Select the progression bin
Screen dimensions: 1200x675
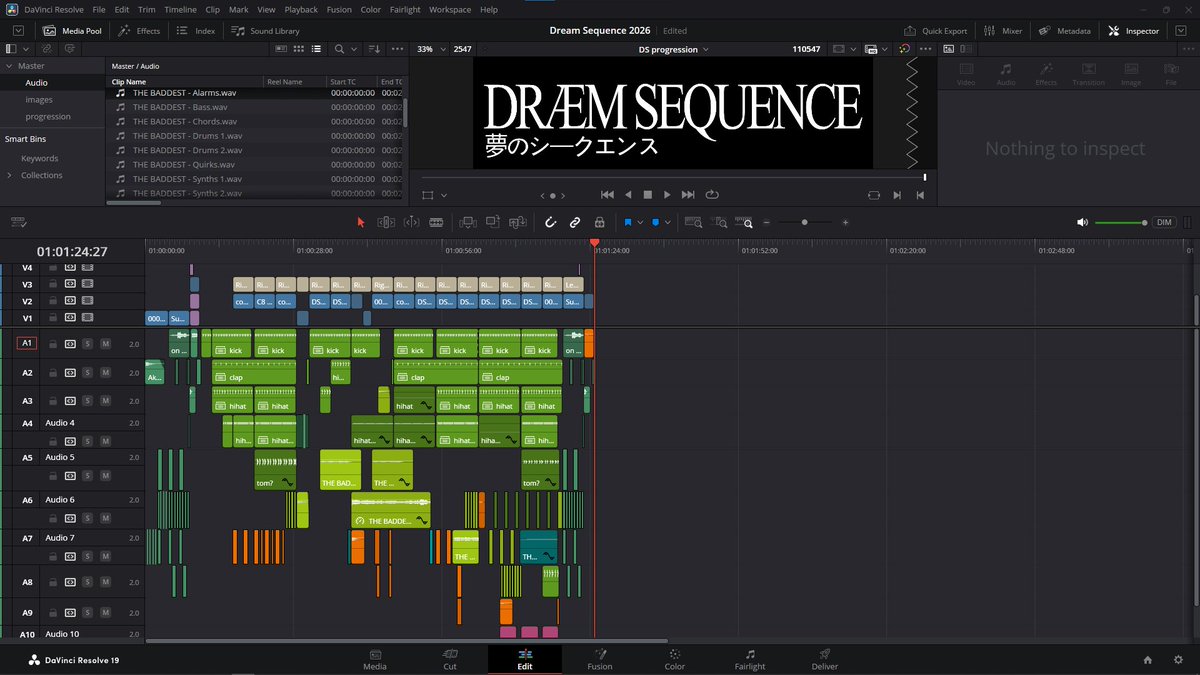48,117
